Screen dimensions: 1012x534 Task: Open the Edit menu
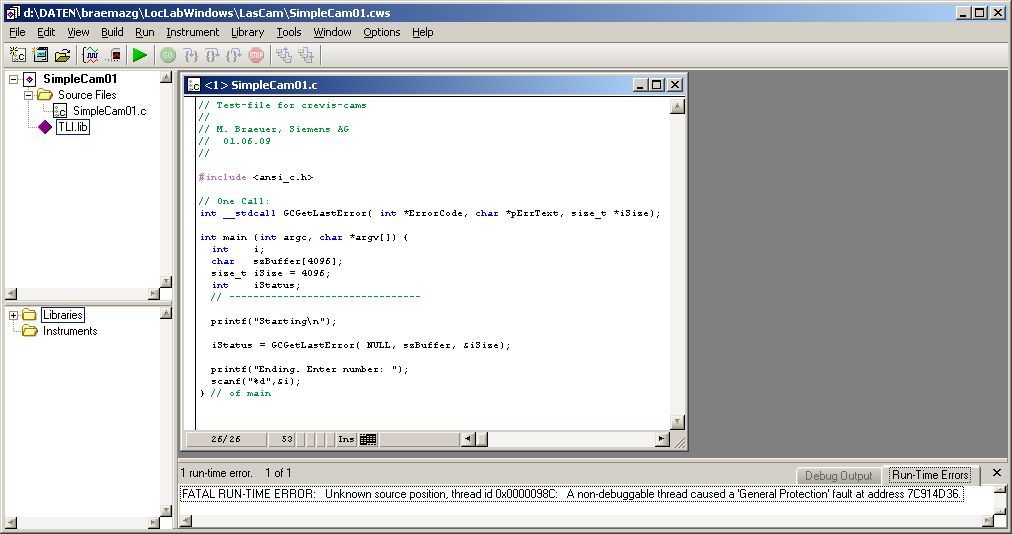[46, 32]
